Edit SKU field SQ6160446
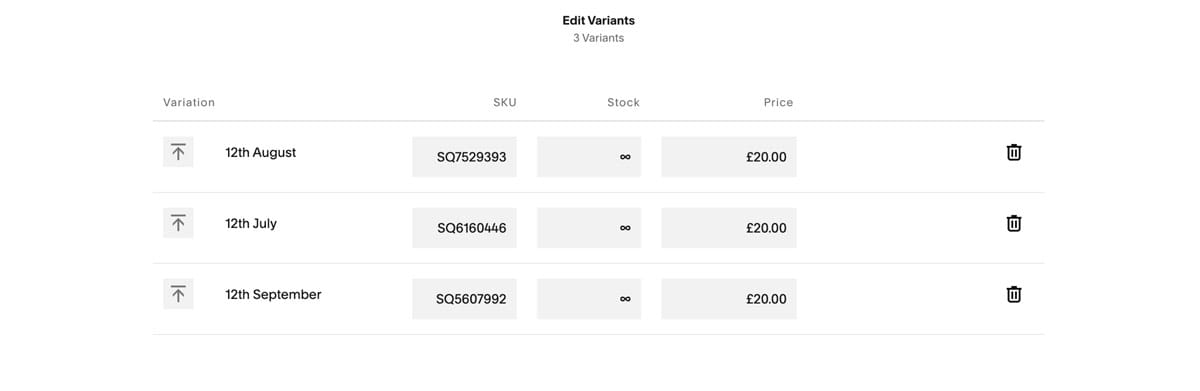 click(465, 228)
